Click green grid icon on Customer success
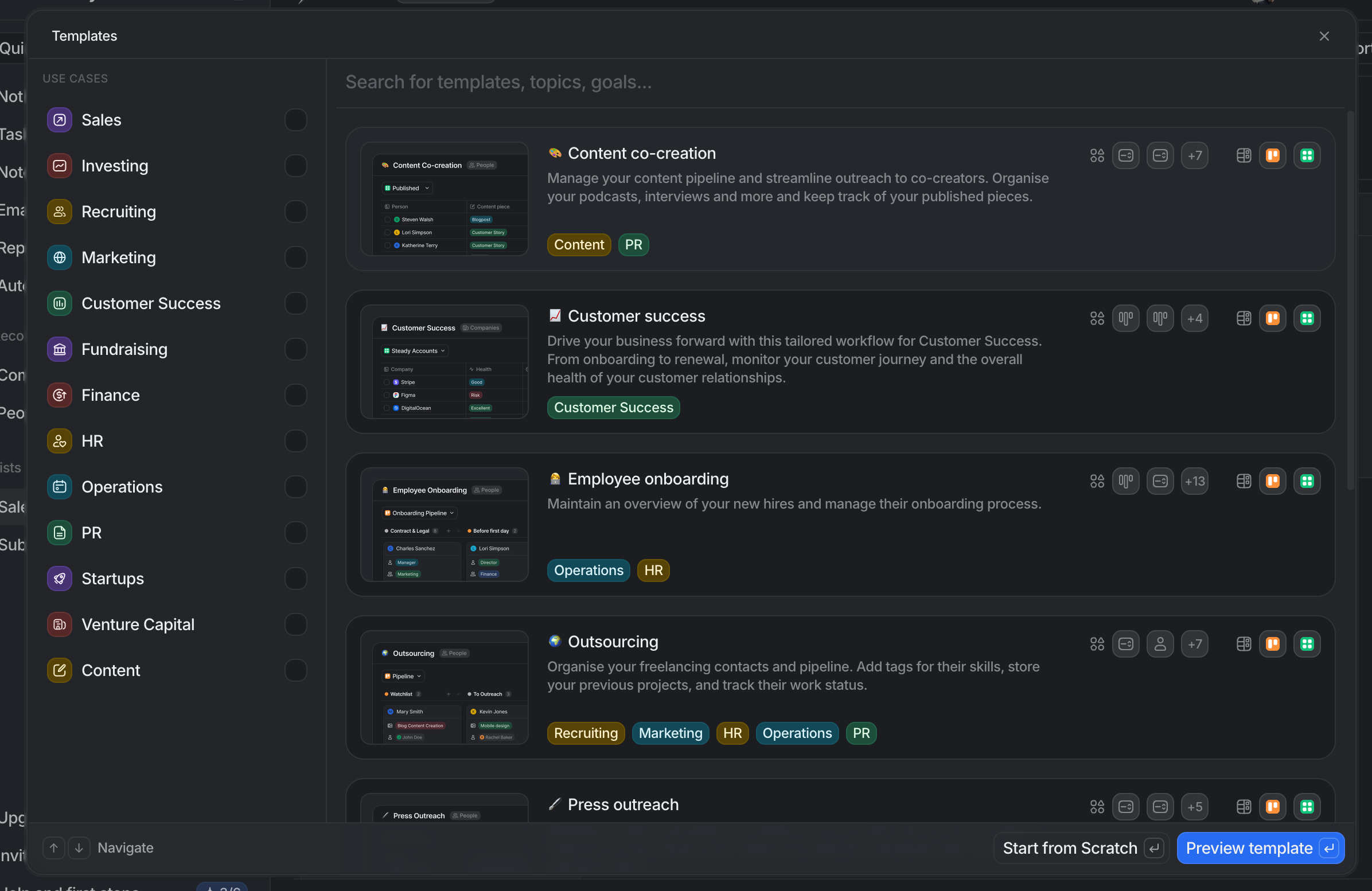1372x891 pixels. point(1306,318)
